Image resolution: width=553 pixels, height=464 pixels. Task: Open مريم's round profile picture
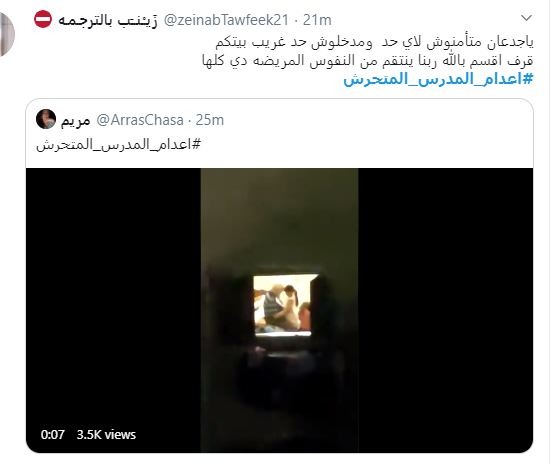[x=46, y=119]
